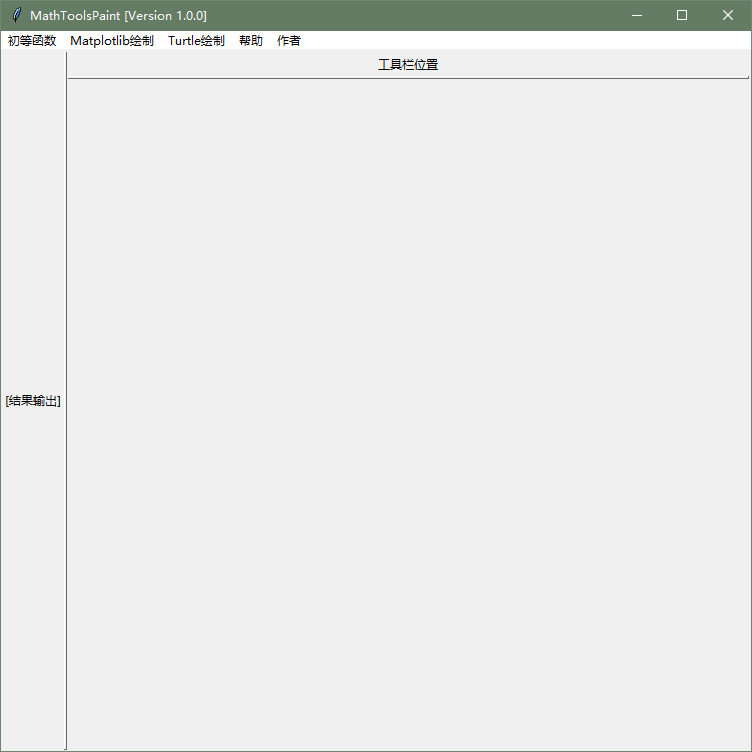Minimize the MathToolsPaint window
This screenshot has width=752, height=752.
tap(636, 15)
